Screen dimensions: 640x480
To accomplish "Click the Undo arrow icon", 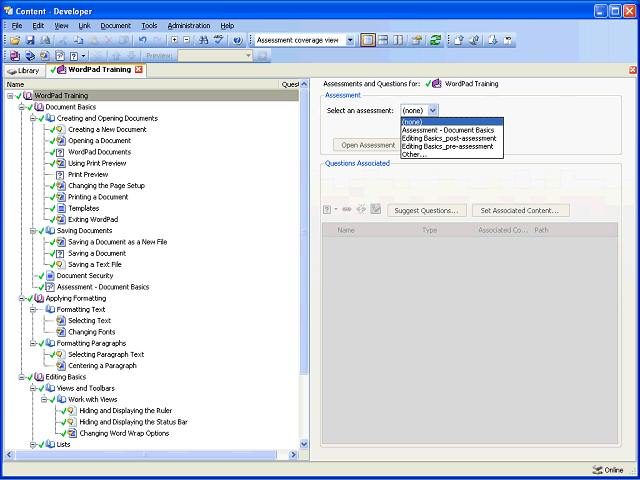I will (142, 40).
